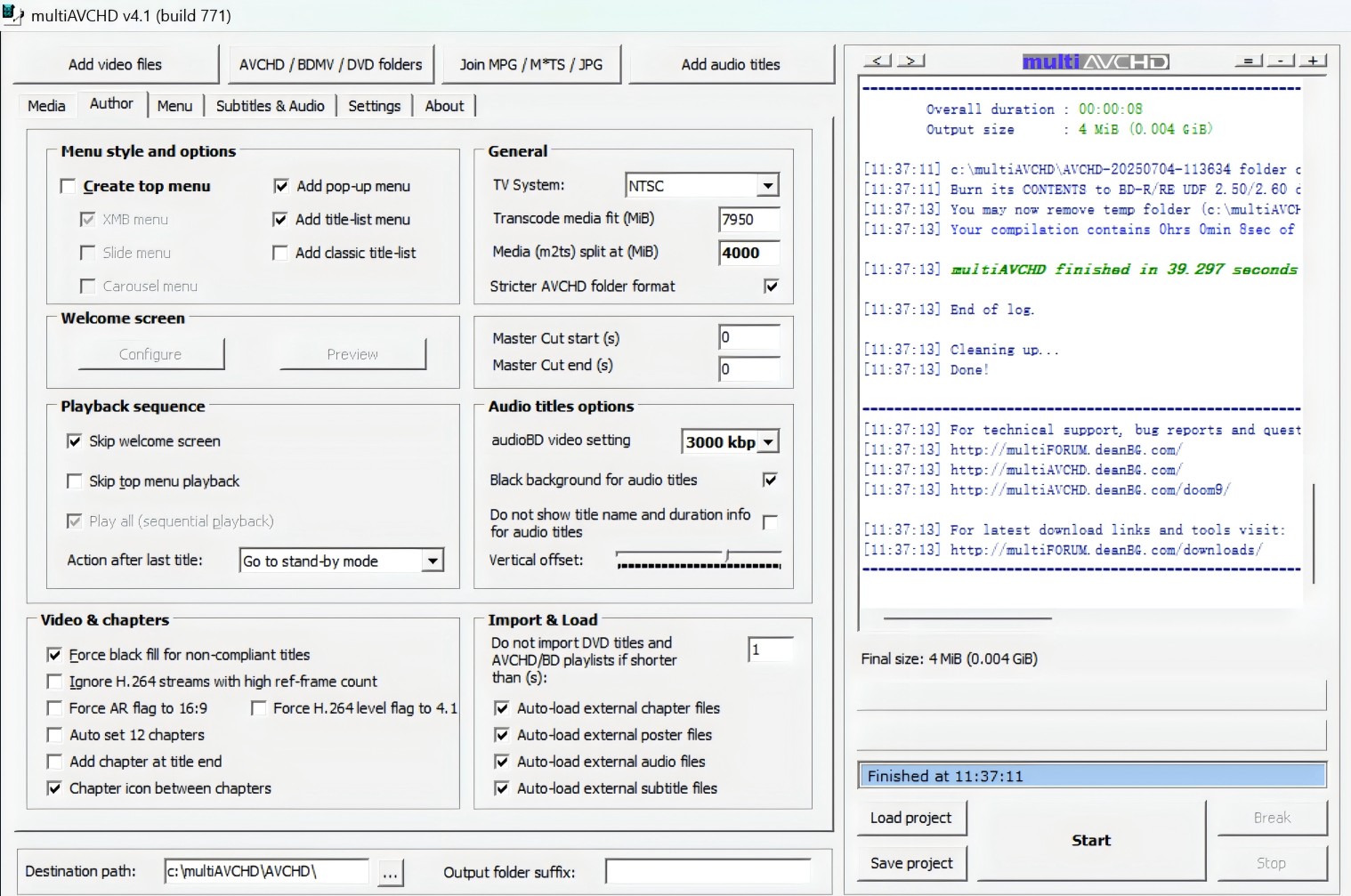
Task: Enable Skip top menu playback
Action: click(x=75, y=480)
